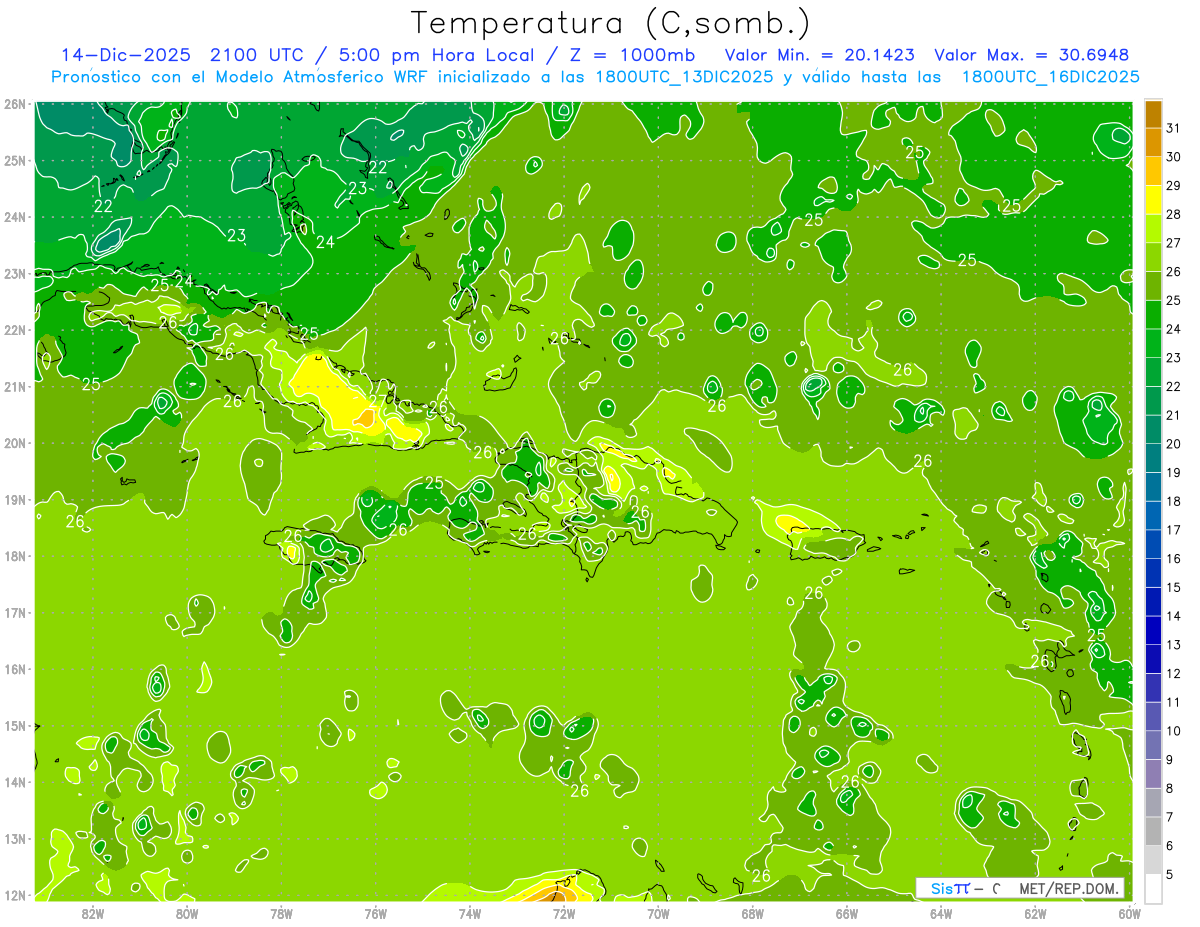
Task: Click the 76W longitude axis label
Action: 375,913
